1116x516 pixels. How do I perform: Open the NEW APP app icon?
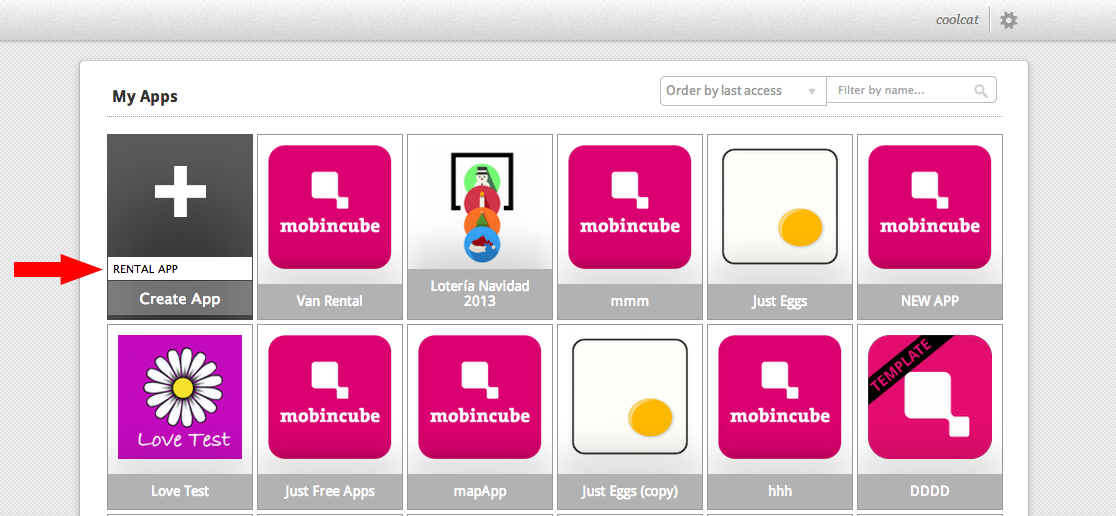click(930, 207)
